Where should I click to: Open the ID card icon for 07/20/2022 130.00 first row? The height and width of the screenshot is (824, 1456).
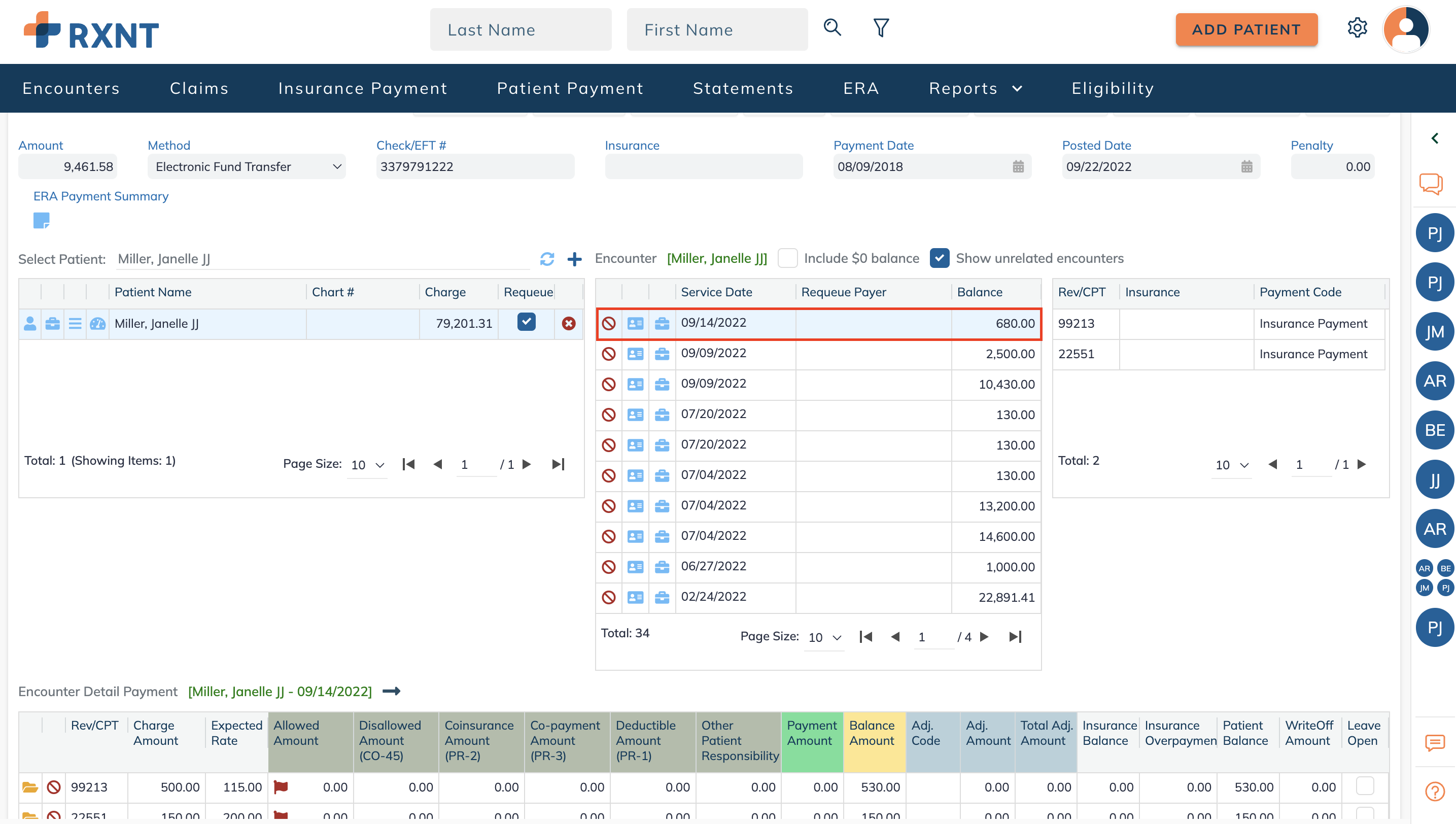pyautogui.click(x=635, y=415)
